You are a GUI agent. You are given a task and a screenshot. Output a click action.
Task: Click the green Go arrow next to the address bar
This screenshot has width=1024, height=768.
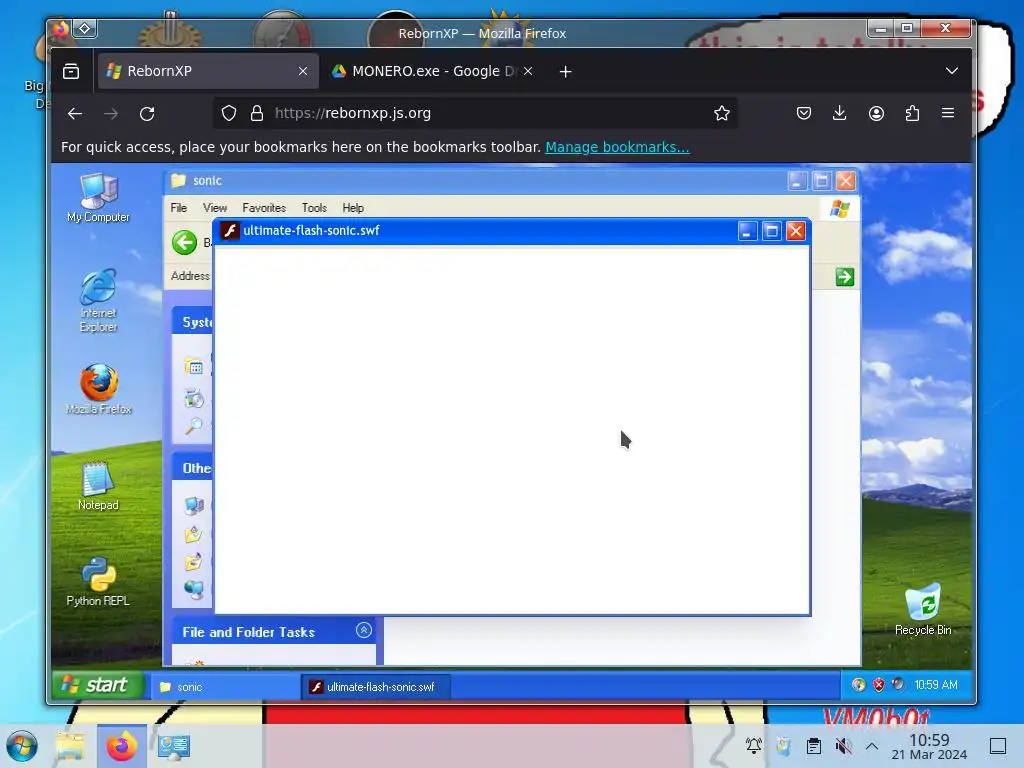pyautogui.click(x=844, y=277)
